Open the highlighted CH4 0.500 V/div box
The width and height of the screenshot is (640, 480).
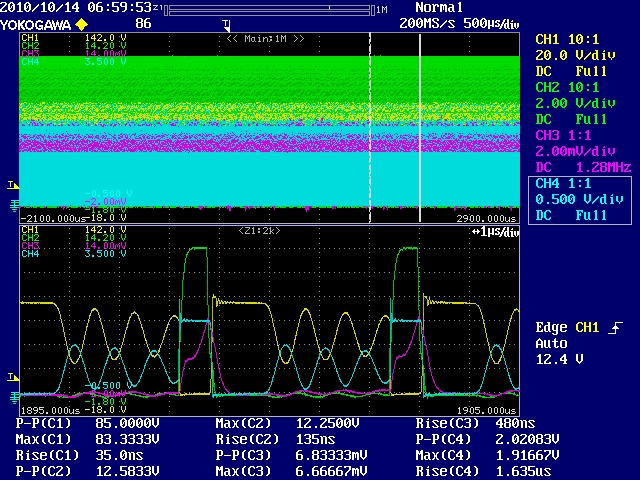578,198
